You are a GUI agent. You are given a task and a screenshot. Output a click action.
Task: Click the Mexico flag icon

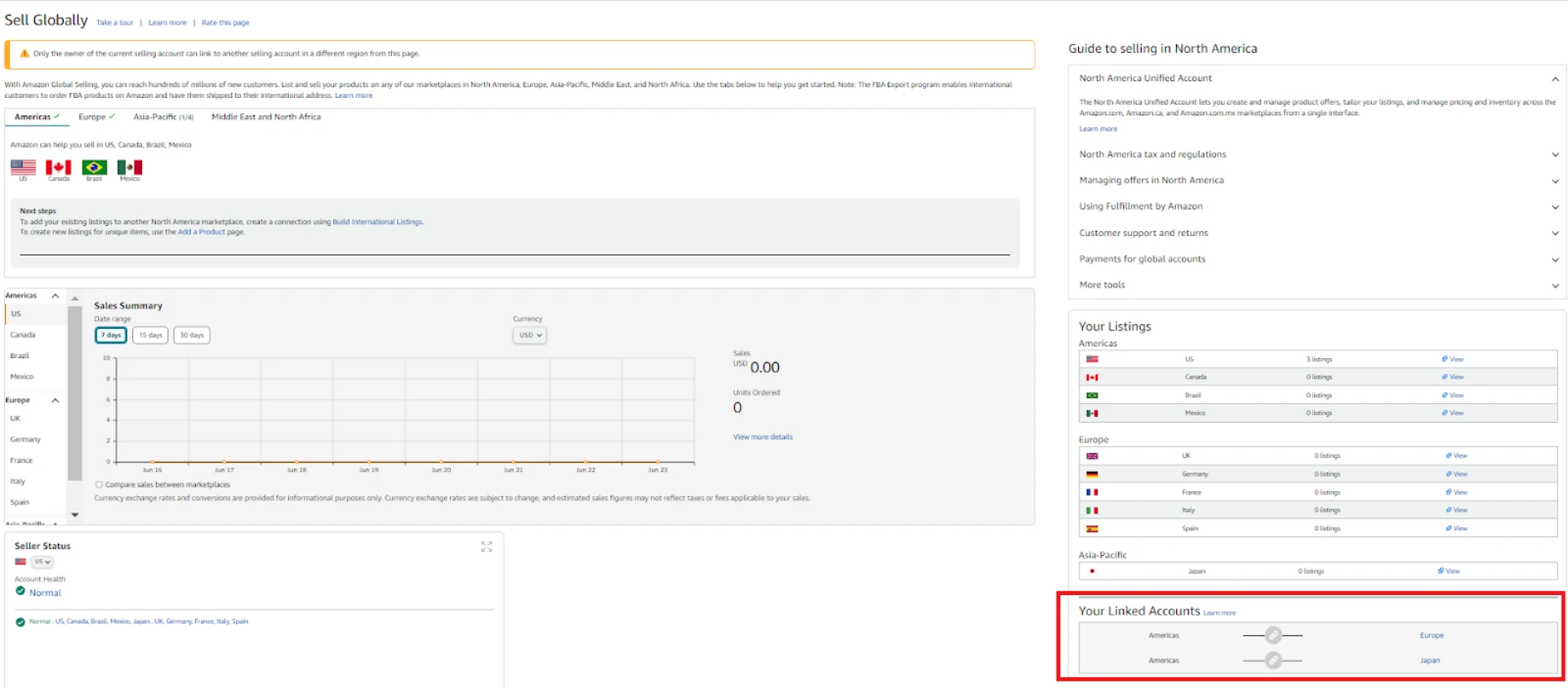pos(130,166)
